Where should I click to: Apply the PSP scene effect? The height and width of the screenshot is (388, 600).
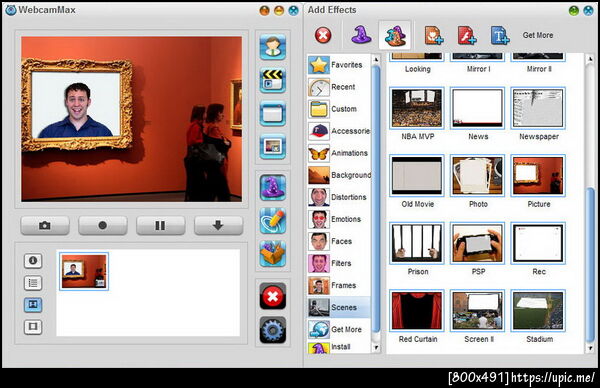coord(478,243)
